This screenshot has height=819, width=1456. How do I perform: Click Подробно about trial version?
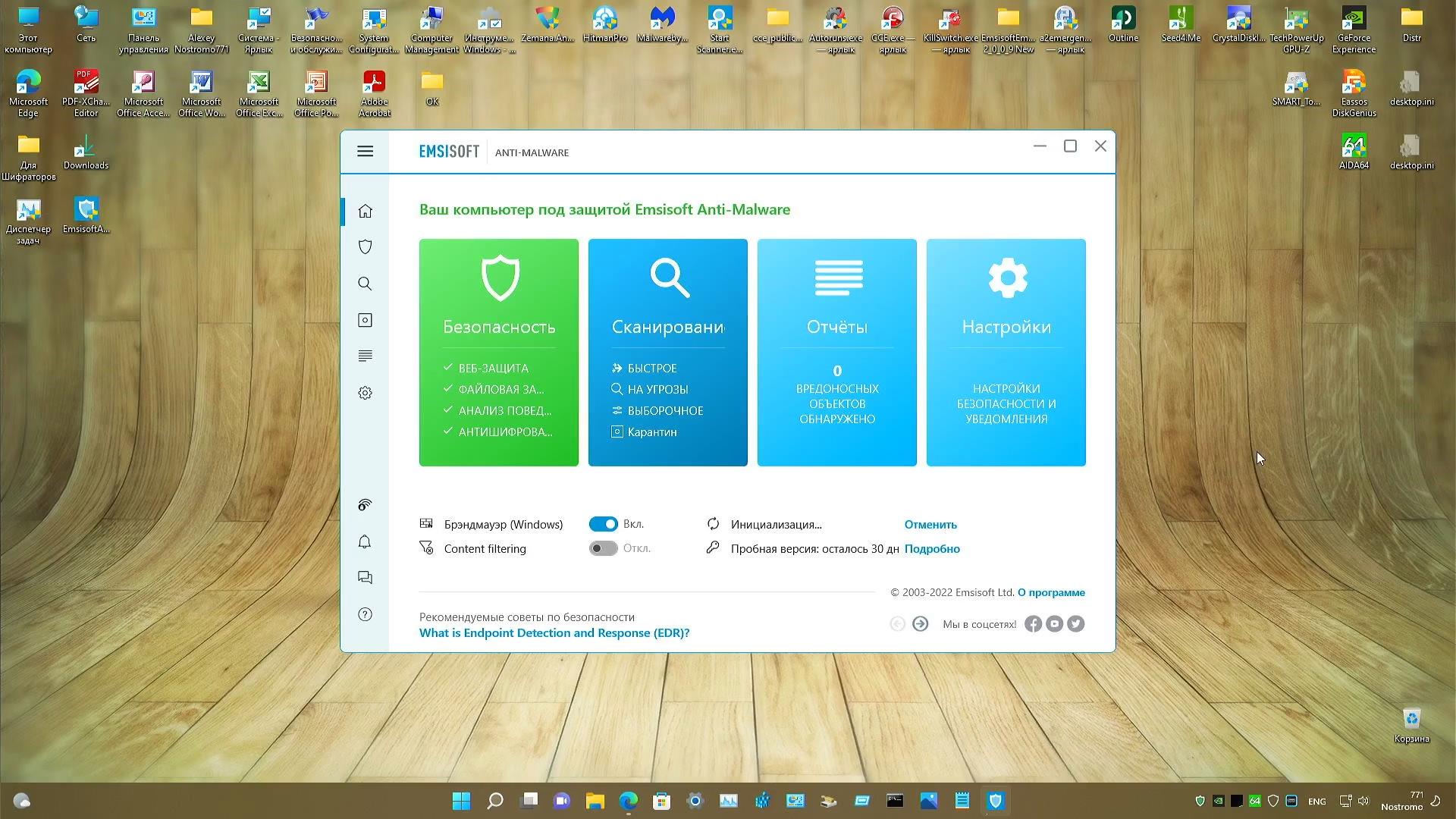click(x=932, y=548)
